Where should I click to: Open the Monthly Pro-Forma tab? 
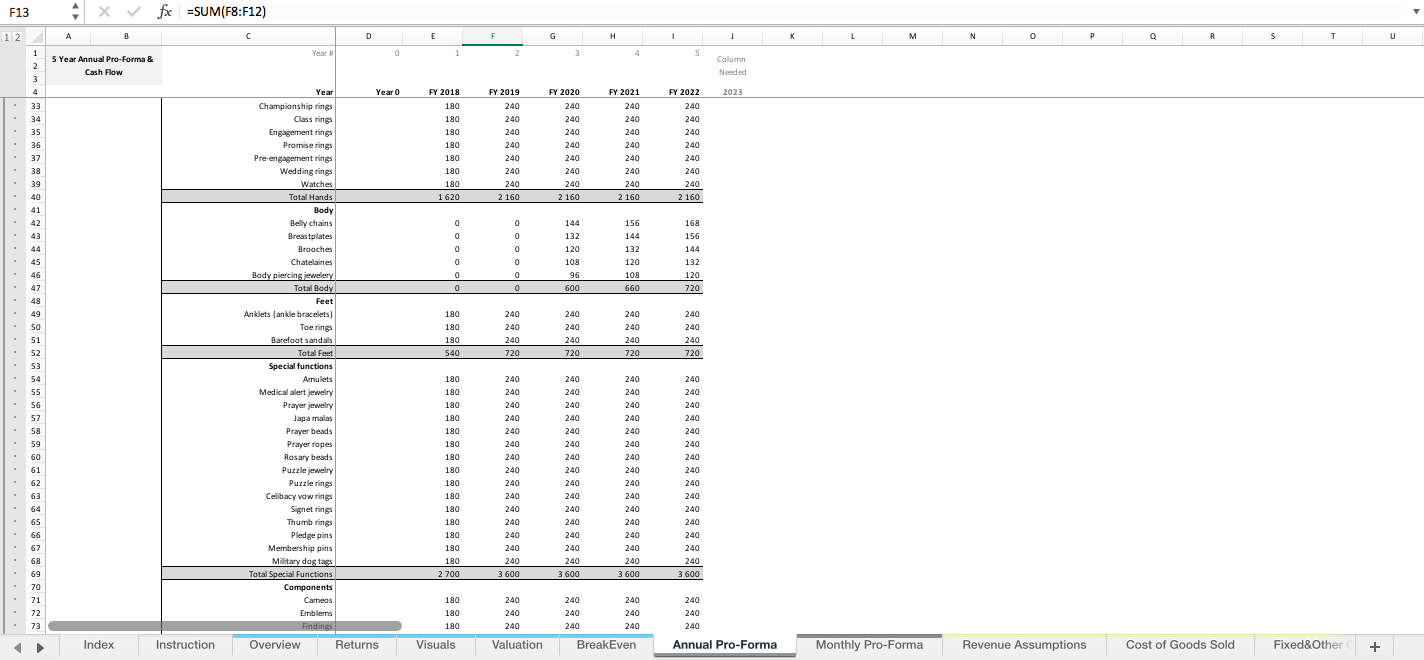pos(869,645)
